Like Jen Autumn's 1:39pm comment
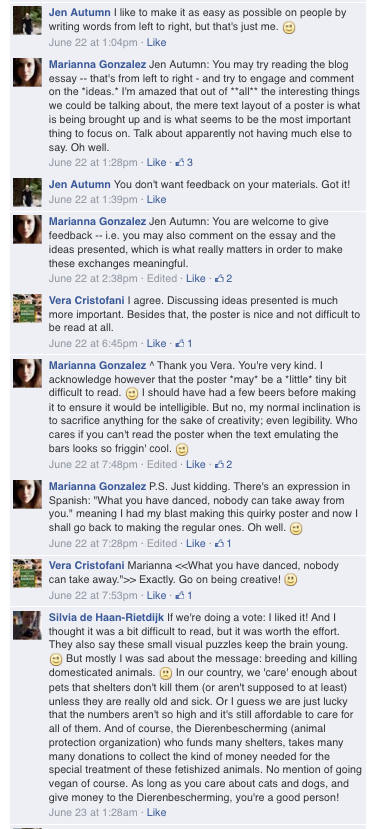373x829 pixels. coord(156,199)
